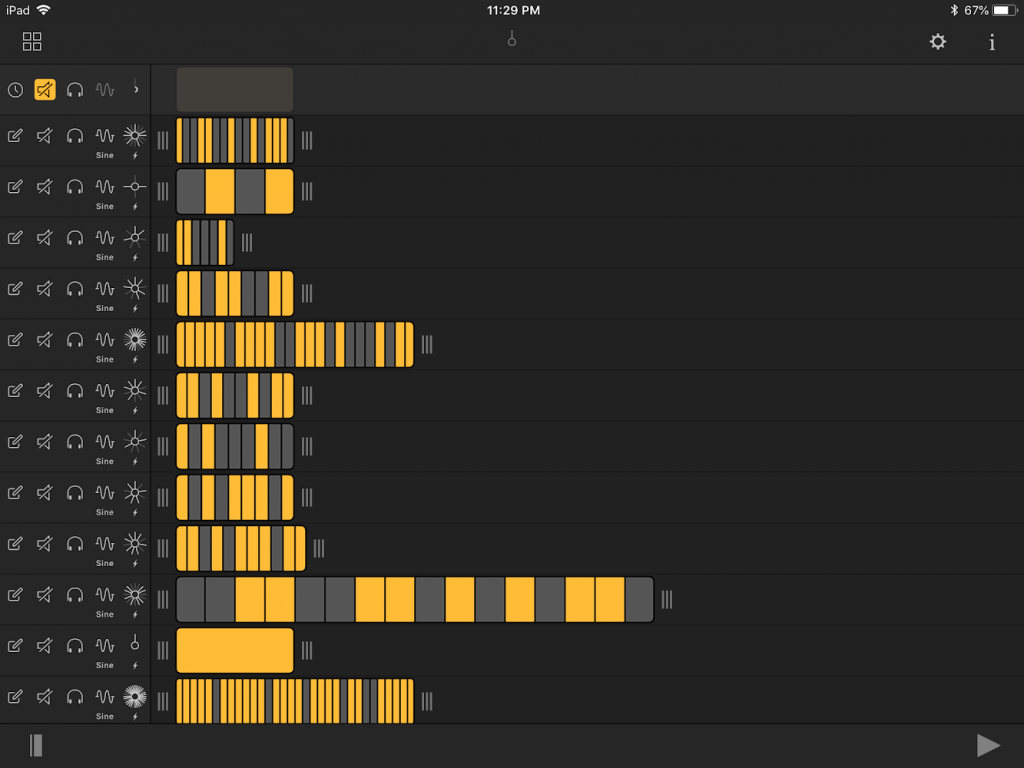Tap the Wi-Fi status icon
This screenshot has height=768, width=1024.
click(x=44, y=10)
